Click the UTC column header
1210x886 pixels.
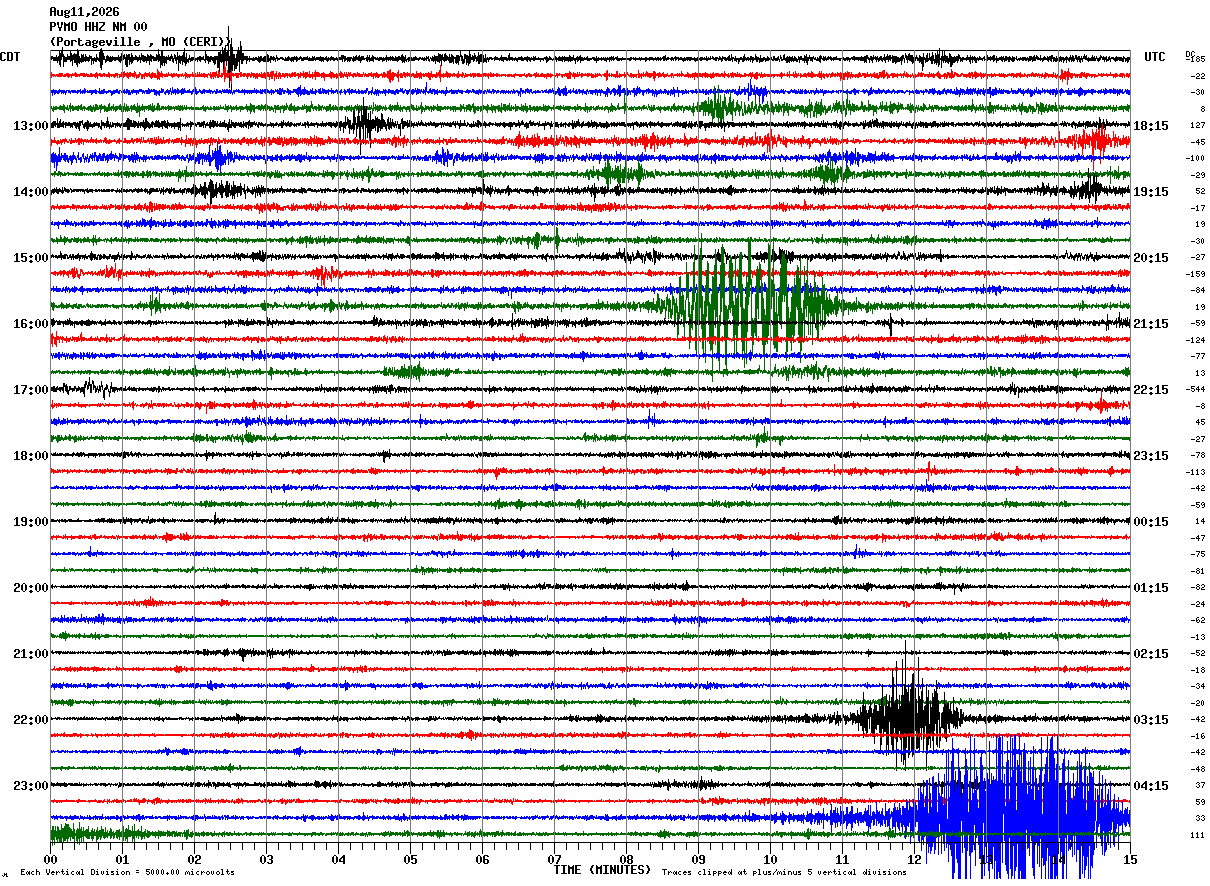1155,57
